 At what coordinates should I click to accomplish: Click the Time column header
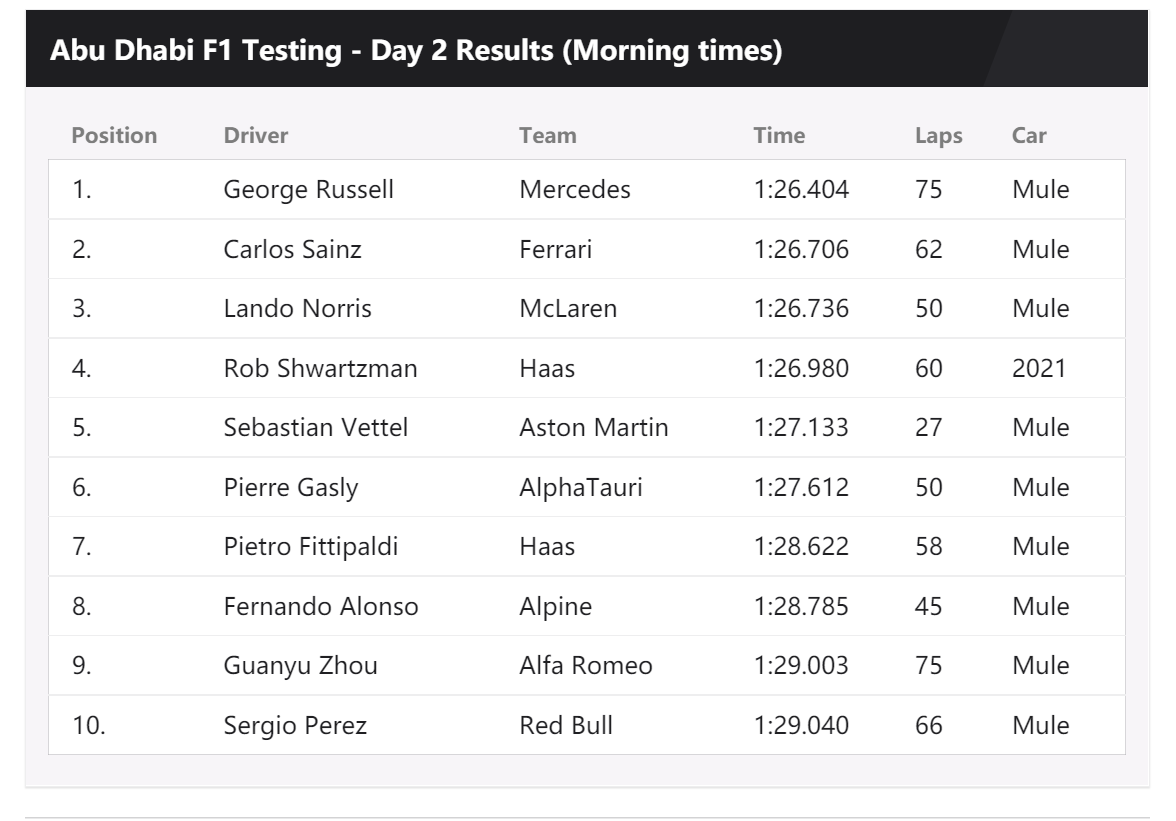[779, 135]
